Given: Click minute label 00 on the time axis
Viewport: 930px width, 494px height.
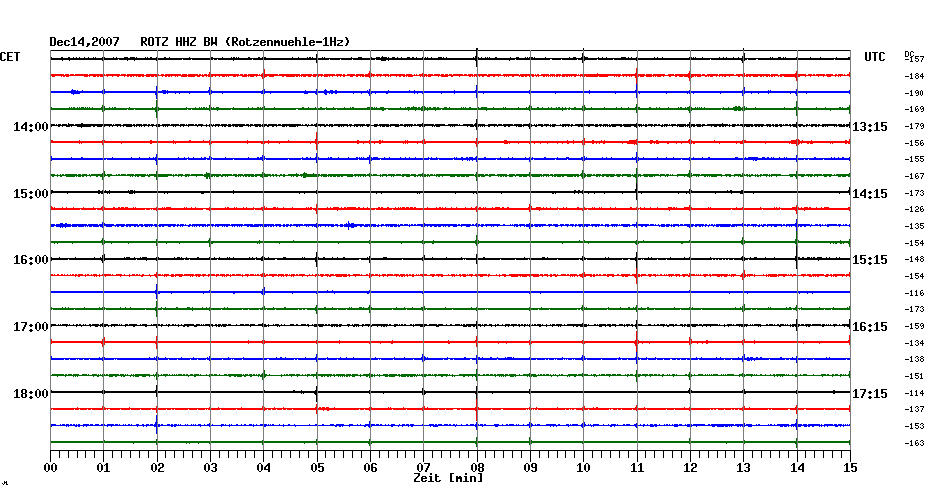Looking at the screenshot, I should pos(50,468).
